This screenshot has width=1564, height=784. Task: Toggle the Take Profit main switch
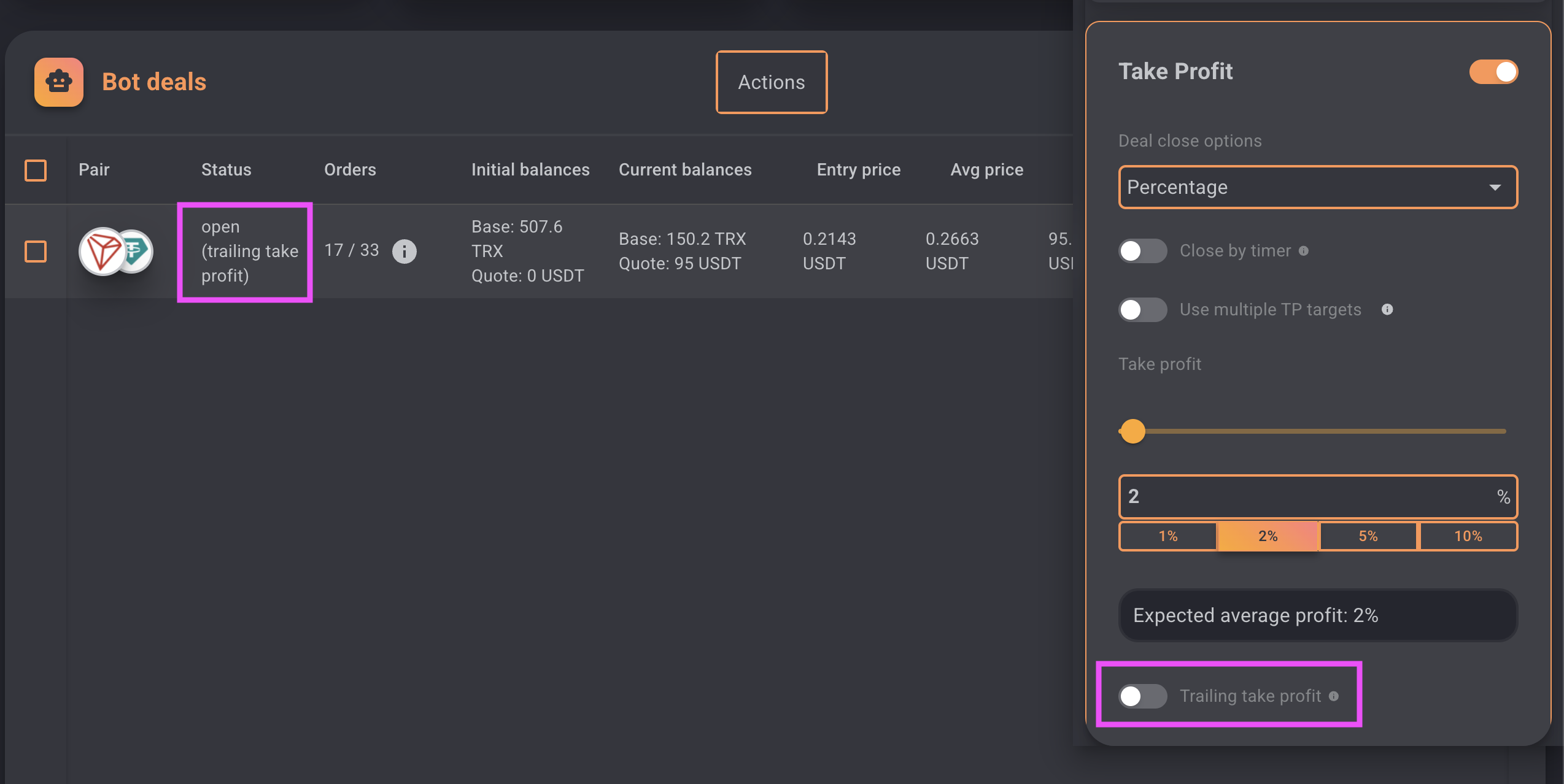click(1493, 72)
